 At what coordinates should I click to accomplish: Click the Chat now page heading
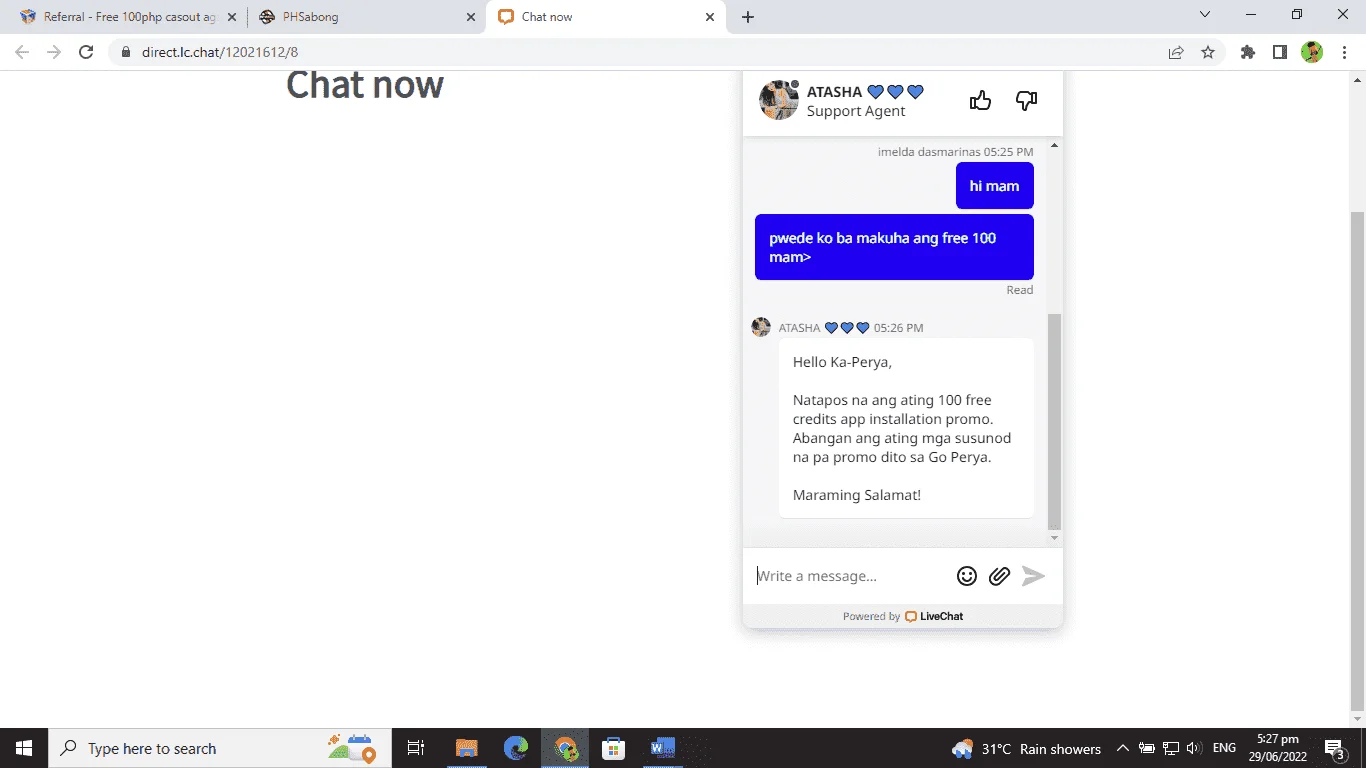365,85
